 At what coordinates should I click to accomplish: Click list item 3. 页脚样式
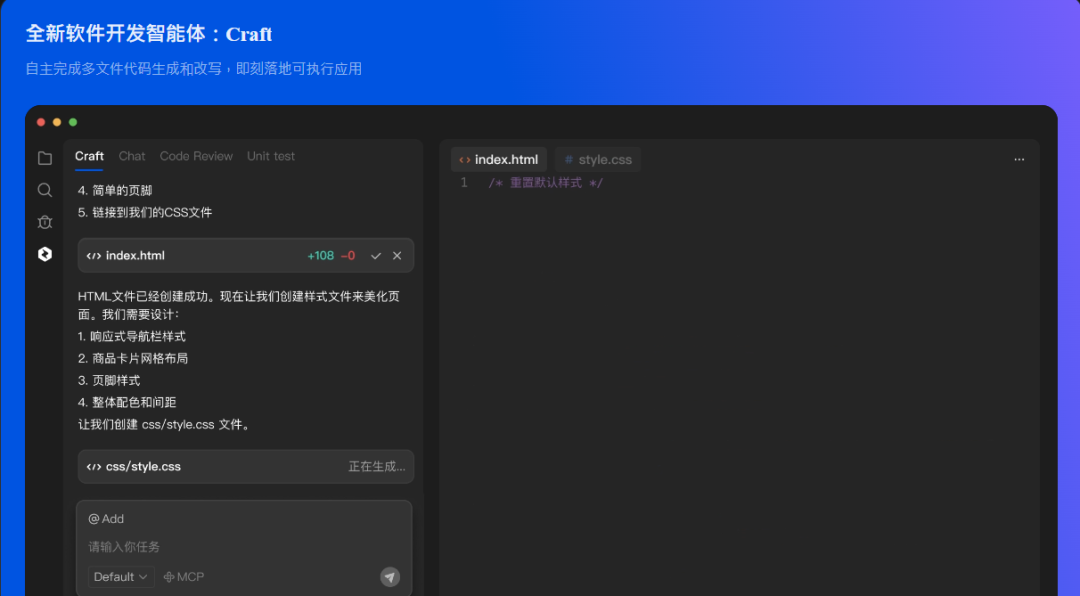pyautogui.click(x=109, y=380)
